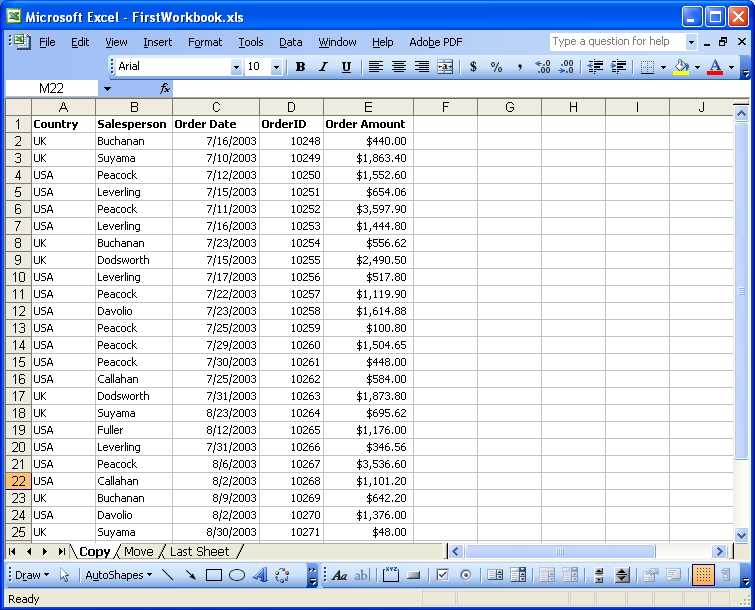This screenshot has height=610, width=755.
Task: Open the Fill Color palette arrow
Action: pyautogui.click(x=697, y=67)
